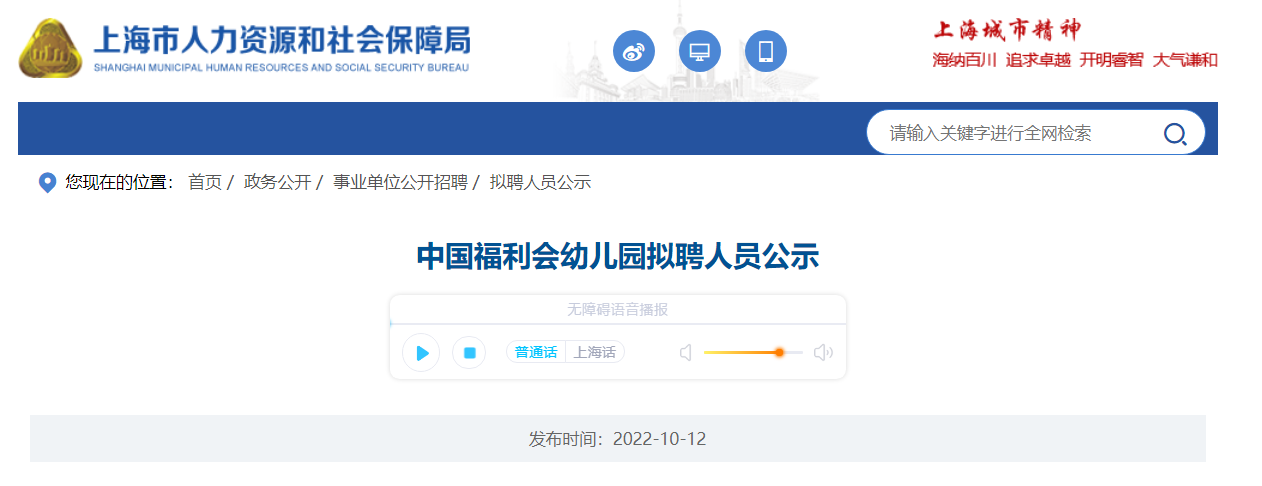Click the article title 中国福利会幼儿园拟聘人员公示

[618, 257]
